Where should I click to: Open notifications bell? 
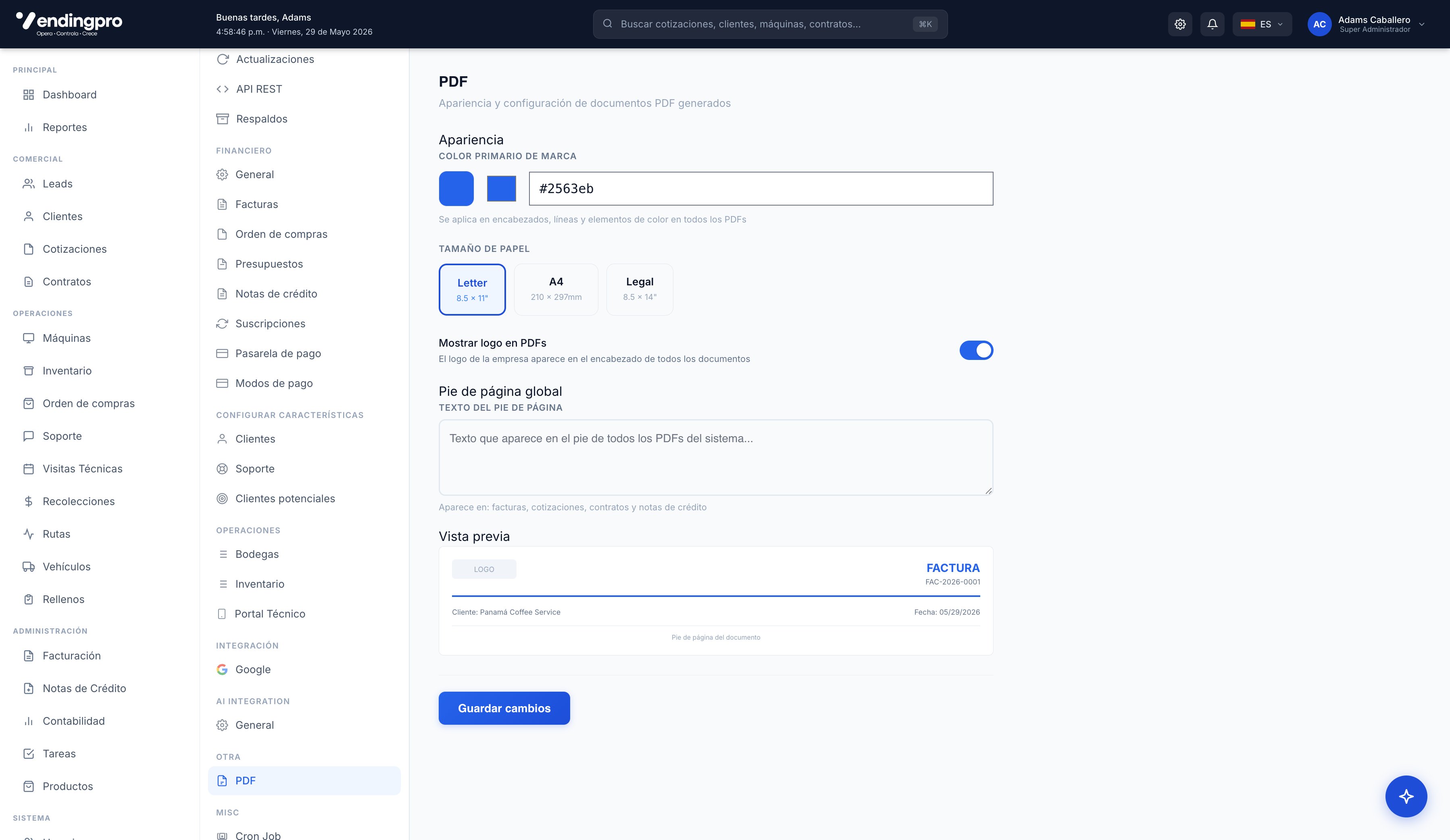coord(1212,24)
